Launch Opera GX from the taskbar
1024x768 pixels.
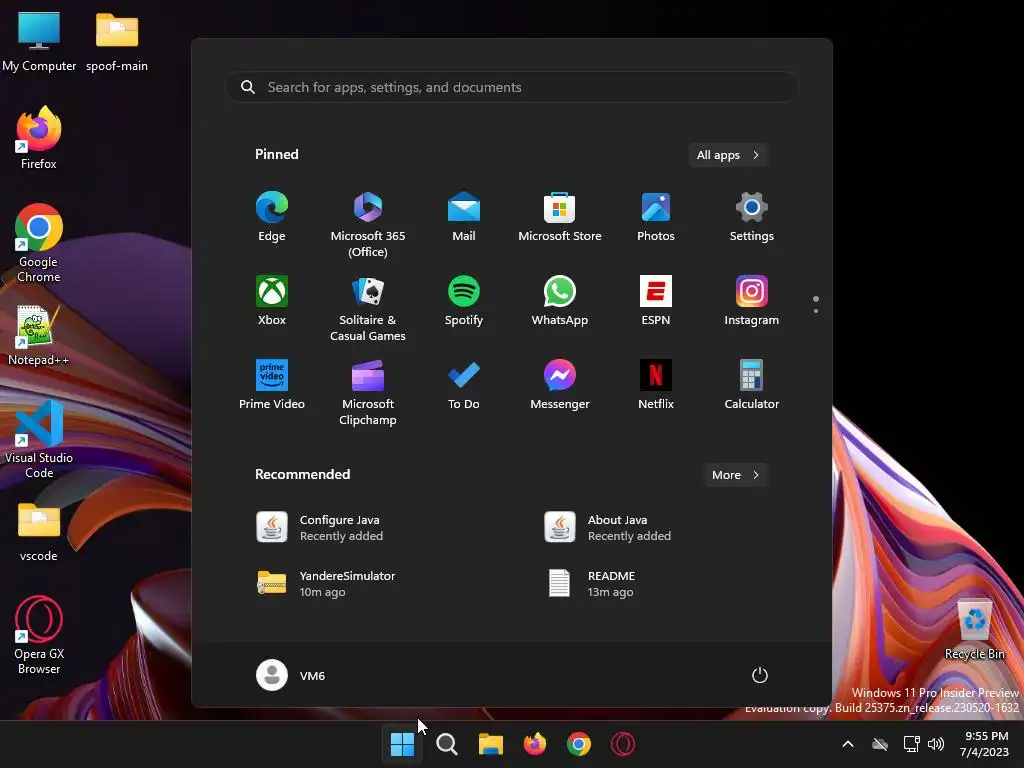(623, 744)
